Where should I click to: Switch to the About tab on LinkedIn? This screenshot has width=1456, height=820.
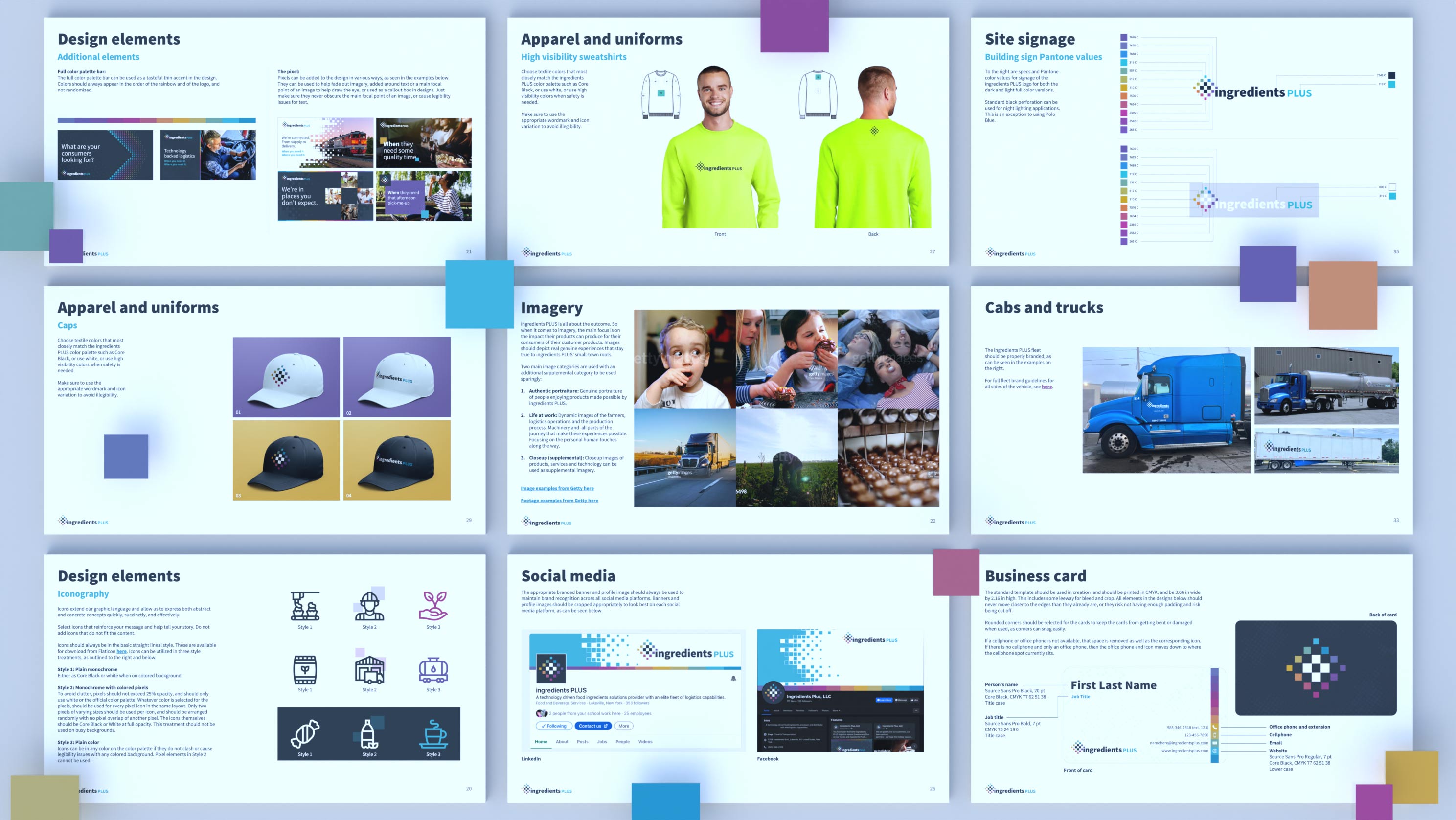[562, 741]
